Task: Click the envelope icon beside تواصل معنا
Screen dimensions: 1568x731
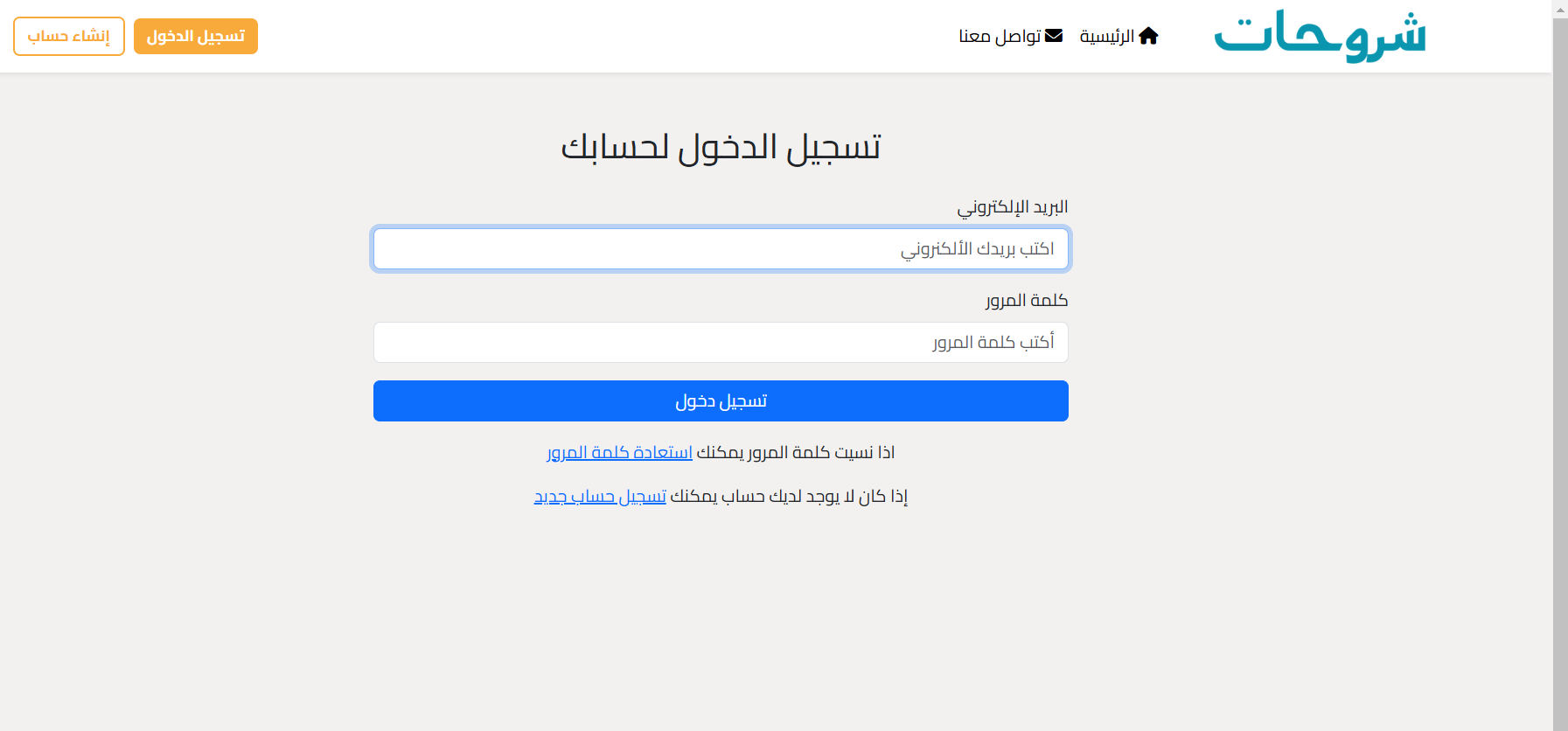Action: coord(1054,36)
